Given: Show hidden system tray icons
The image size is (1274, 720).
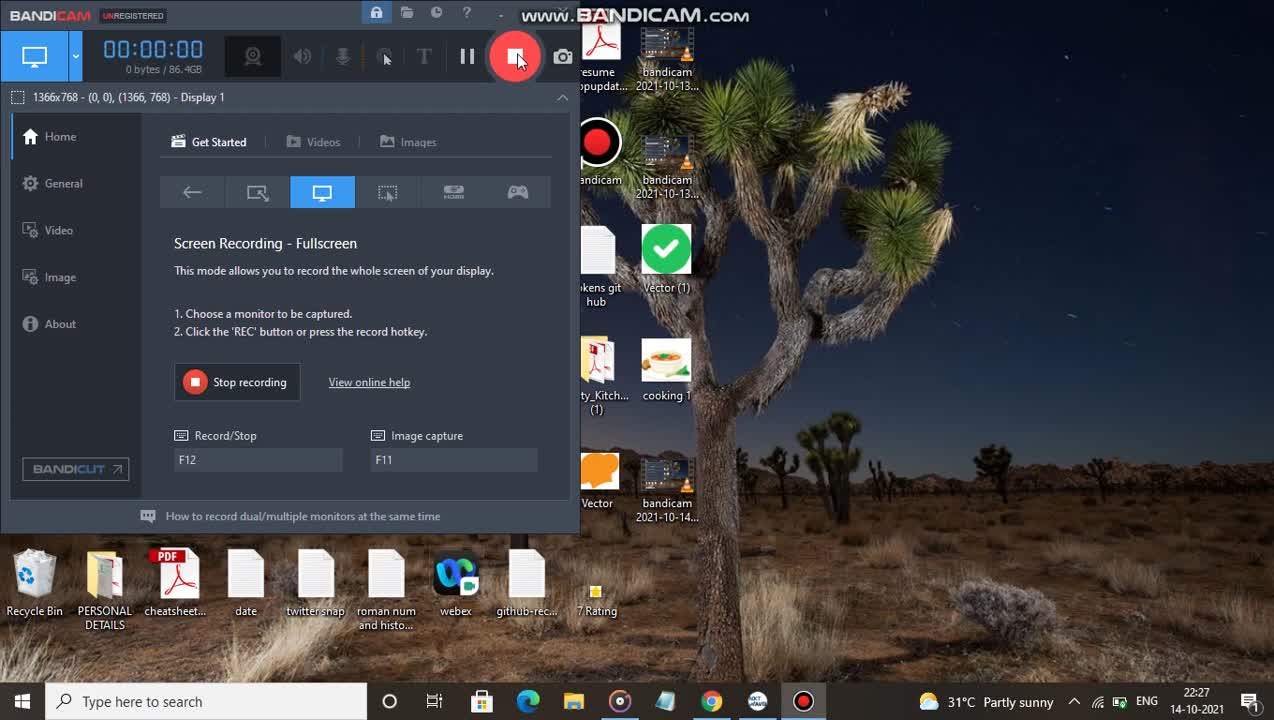Looking at the screenshot, I should pyautogui.click(x=1074, y=702).
